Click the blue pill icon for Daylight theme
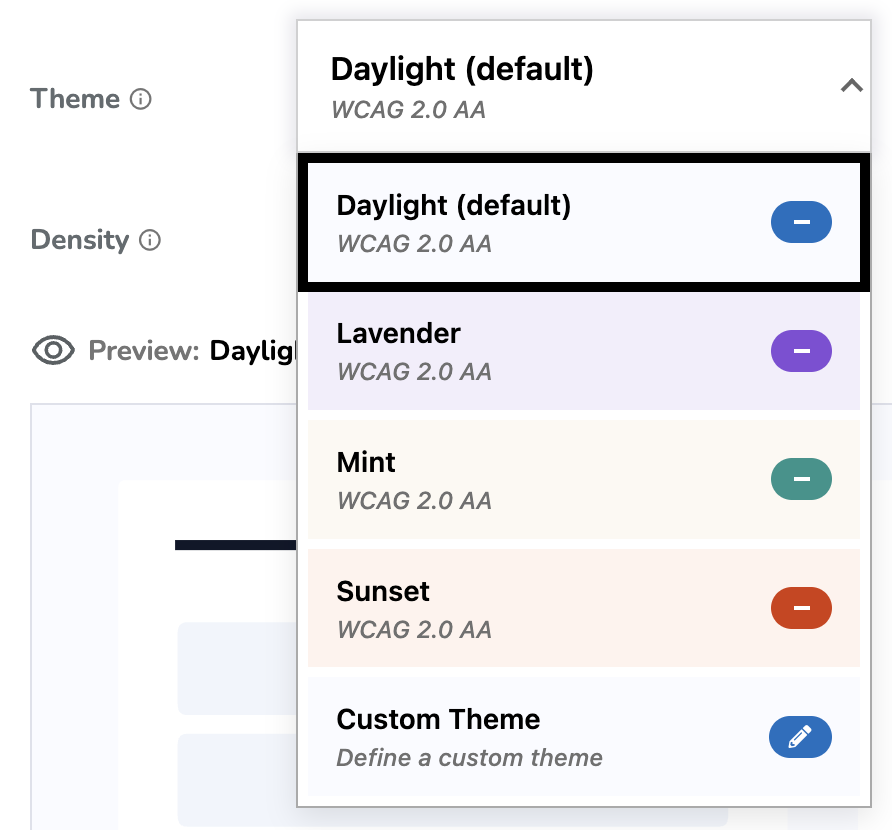The width and height of the screenshot is (892, 830). pos(800,222)
